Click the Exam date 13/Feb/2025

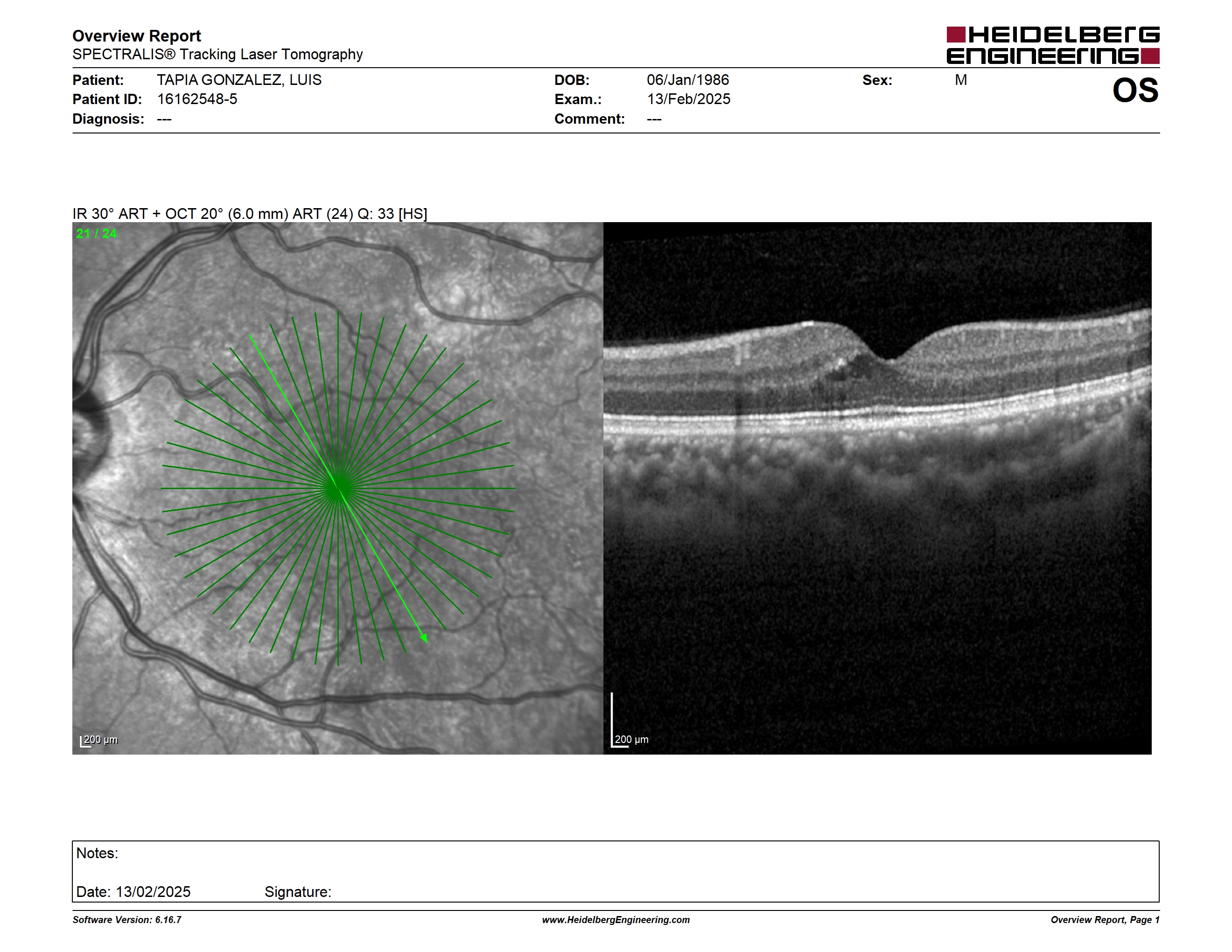pyautogui.click(x=688, y=99)
